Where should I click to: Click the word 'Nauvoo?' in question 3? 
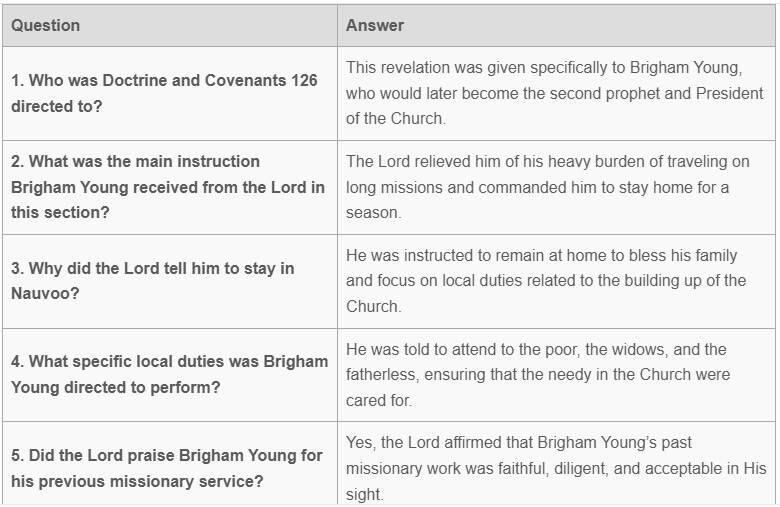[x=45, y=293]
